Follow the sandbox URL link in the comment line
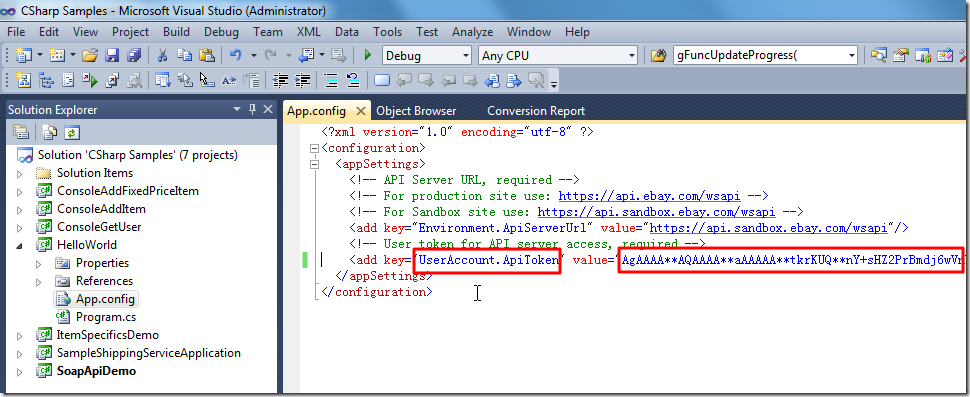This screenshot has width=970, height=397. 656,212
